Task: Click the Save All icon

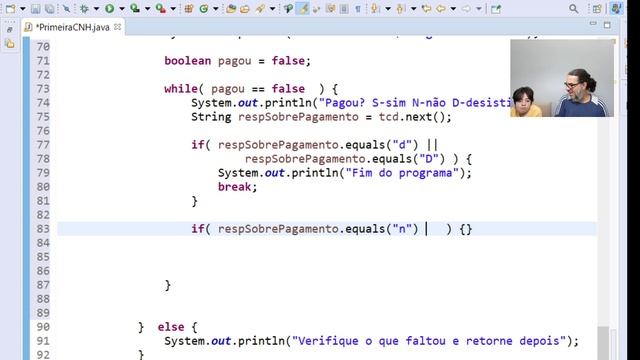Action: [49, 9]
